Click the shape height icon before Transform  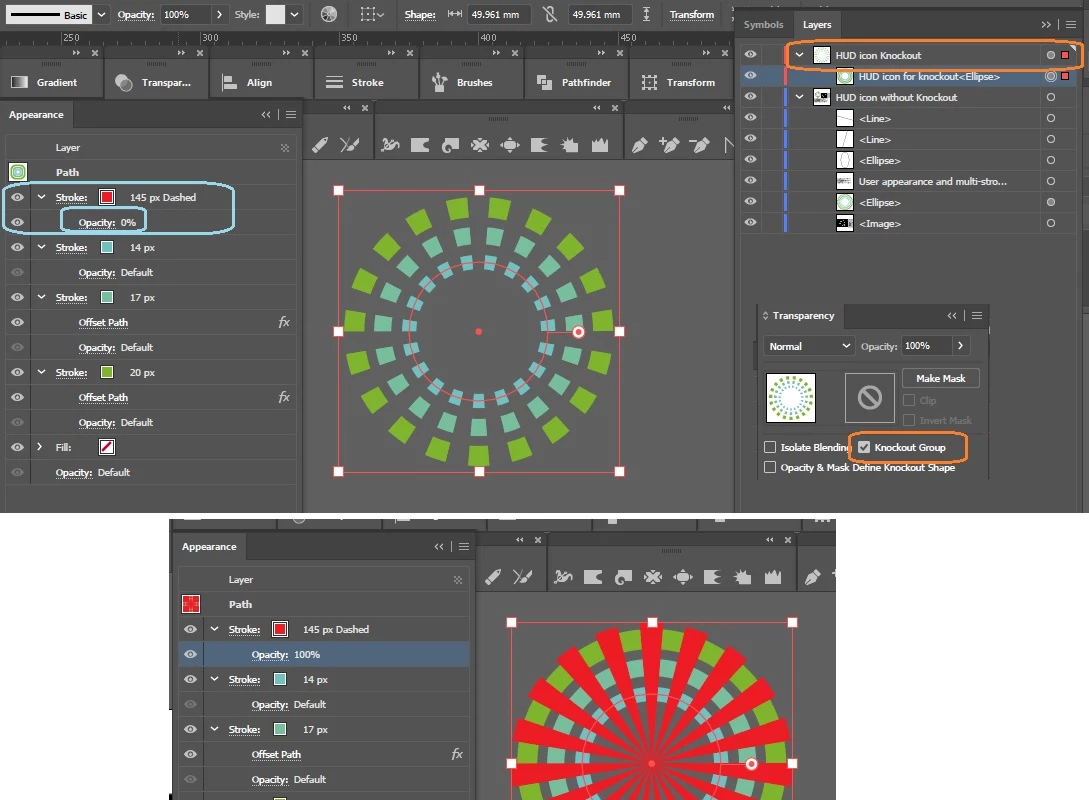click(647, 14)
